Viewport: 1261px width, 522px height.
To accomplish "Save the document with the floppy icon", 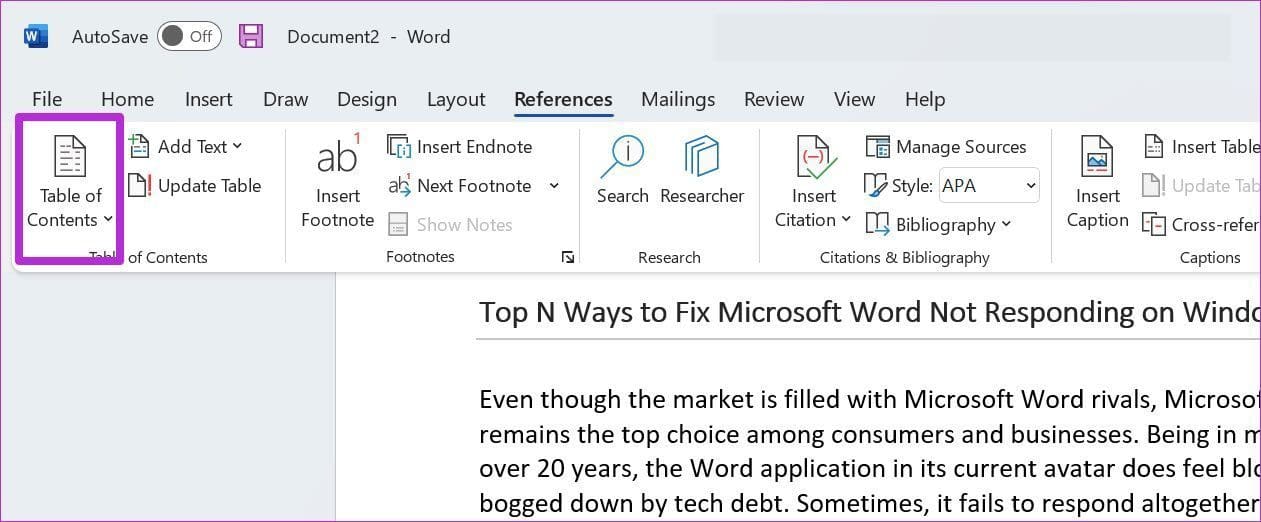I will tap(251, 36).
